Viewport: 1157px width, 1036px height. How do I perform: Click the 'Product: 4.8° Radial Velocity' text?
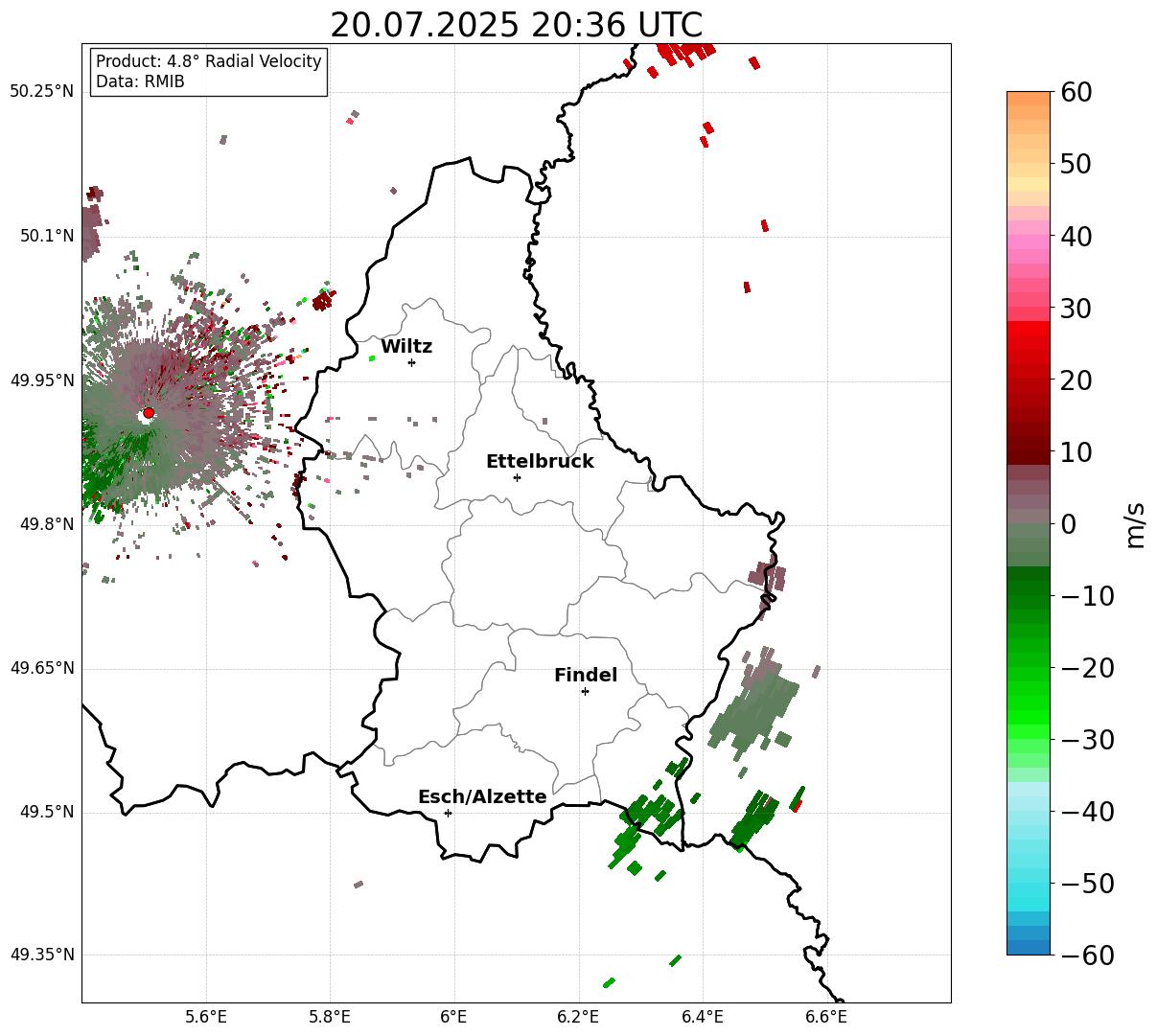[x=209, y=61]
